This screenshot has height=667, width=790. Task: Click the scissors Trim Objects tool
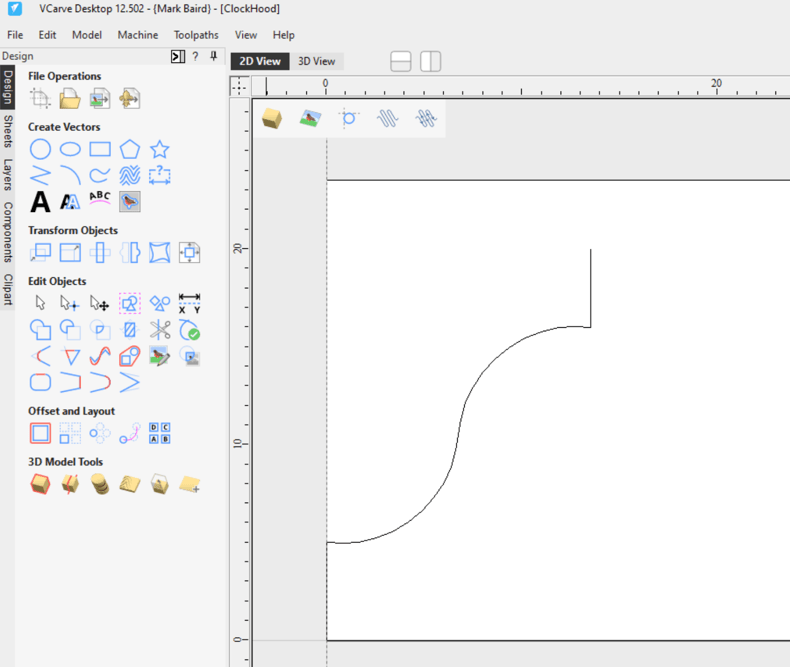(x=160, y=329)
